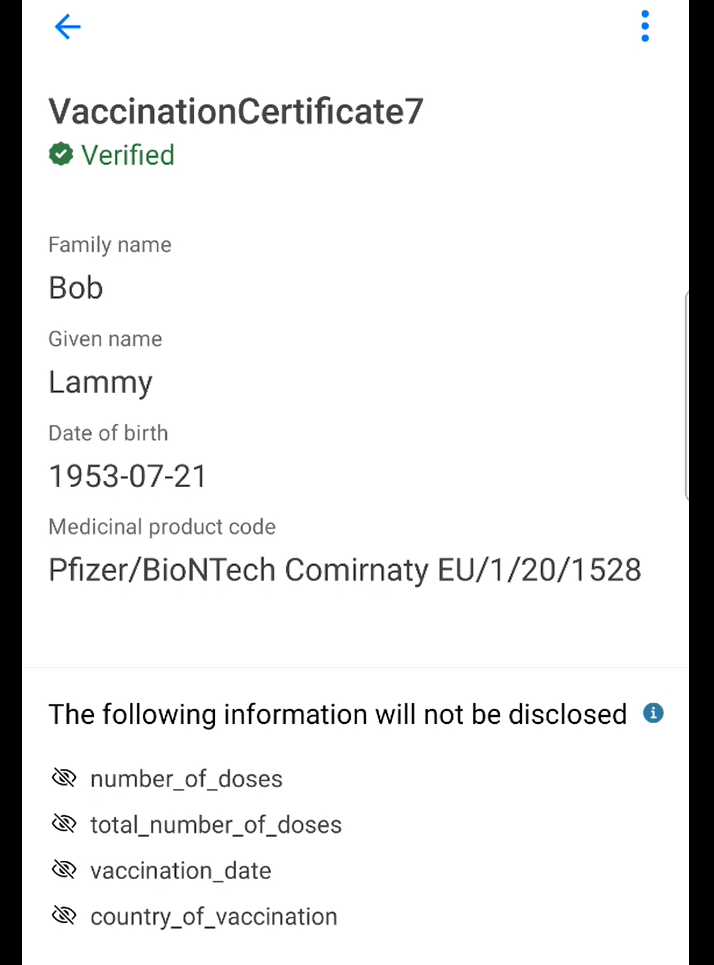Image resolution: width=714 pixels, height=965 pixels.
Task: Tap the 'information will not be disclosed' heading
Action: tap(338, 714)
